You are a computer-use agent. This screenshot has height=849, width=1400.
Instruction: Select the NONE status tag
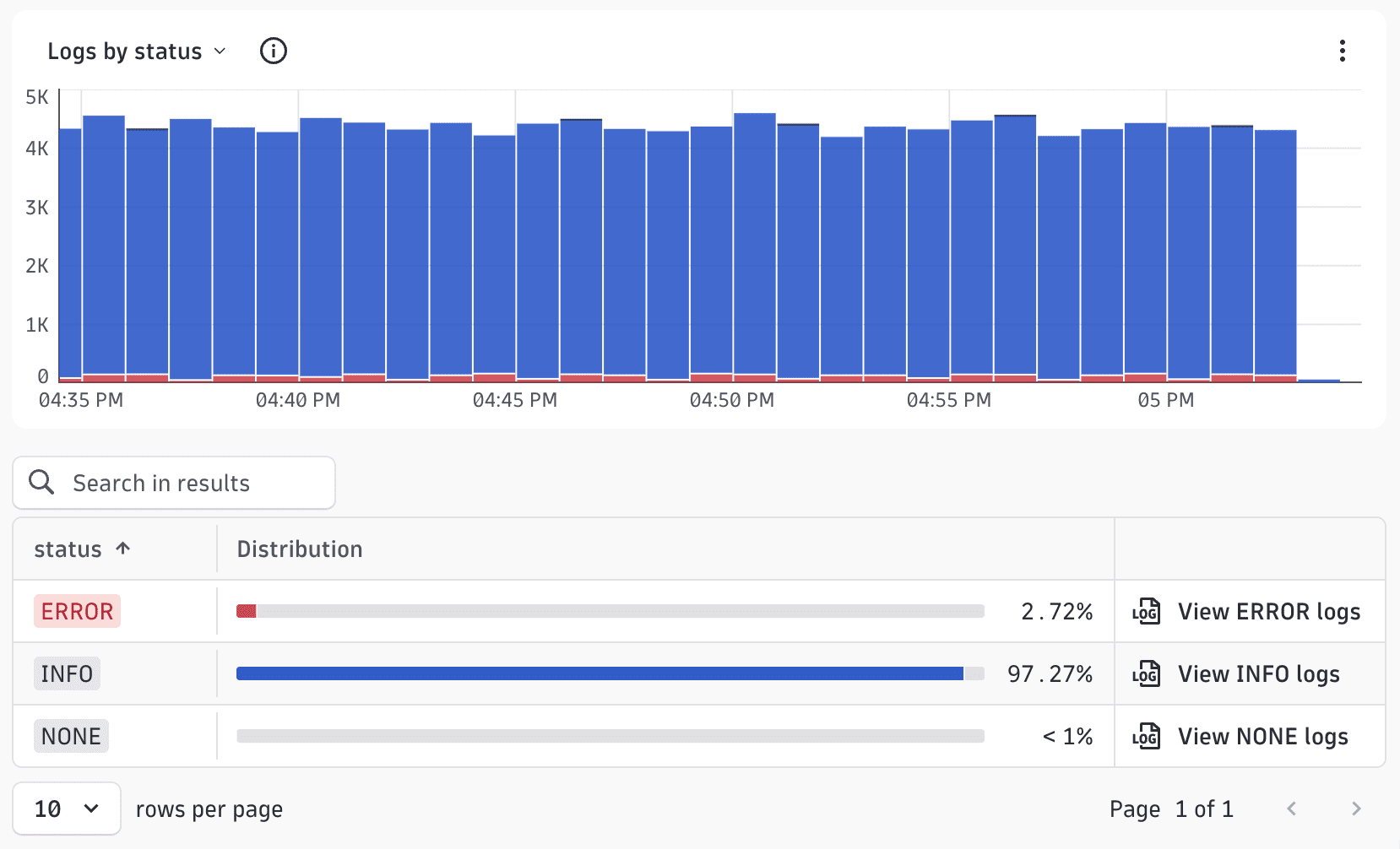click(71, 736)
